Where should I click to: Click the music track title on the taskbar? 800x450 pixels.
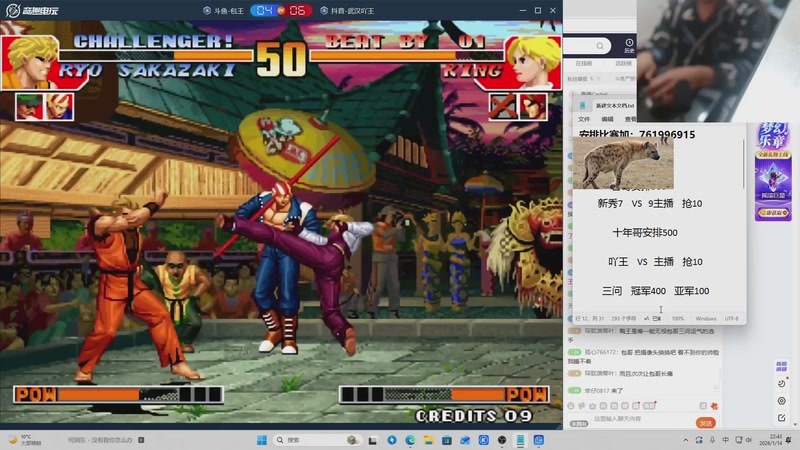pos(100,440)
